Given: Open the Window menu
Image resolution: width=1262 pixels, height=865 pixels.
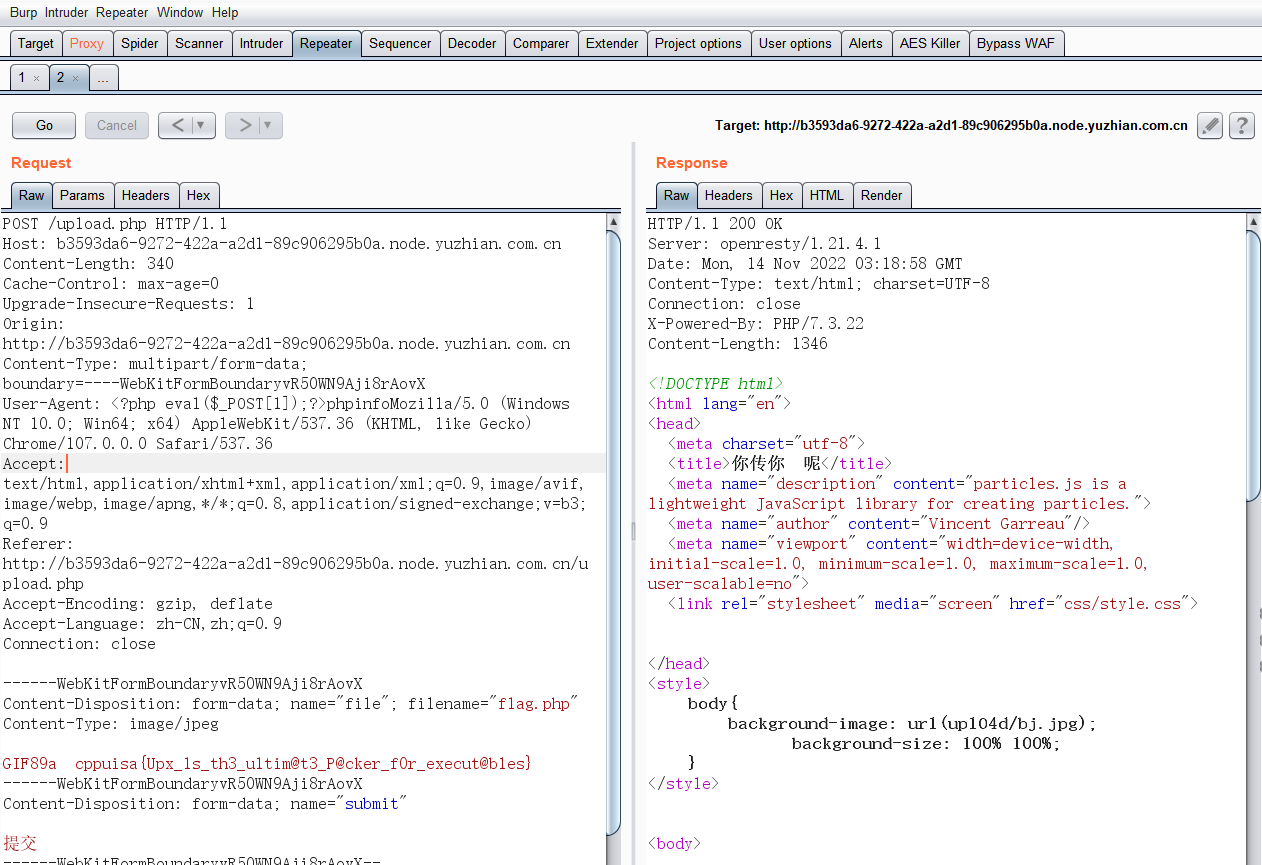Looking at the screenshot, I should (x=180, y=12).
